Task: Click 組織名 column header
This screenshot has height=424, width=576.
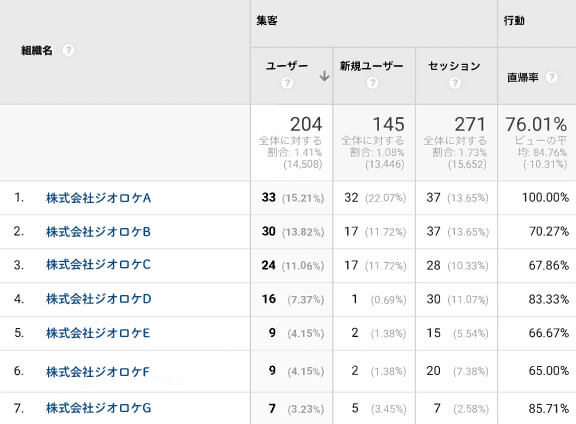Action: [x=37, y=50]
